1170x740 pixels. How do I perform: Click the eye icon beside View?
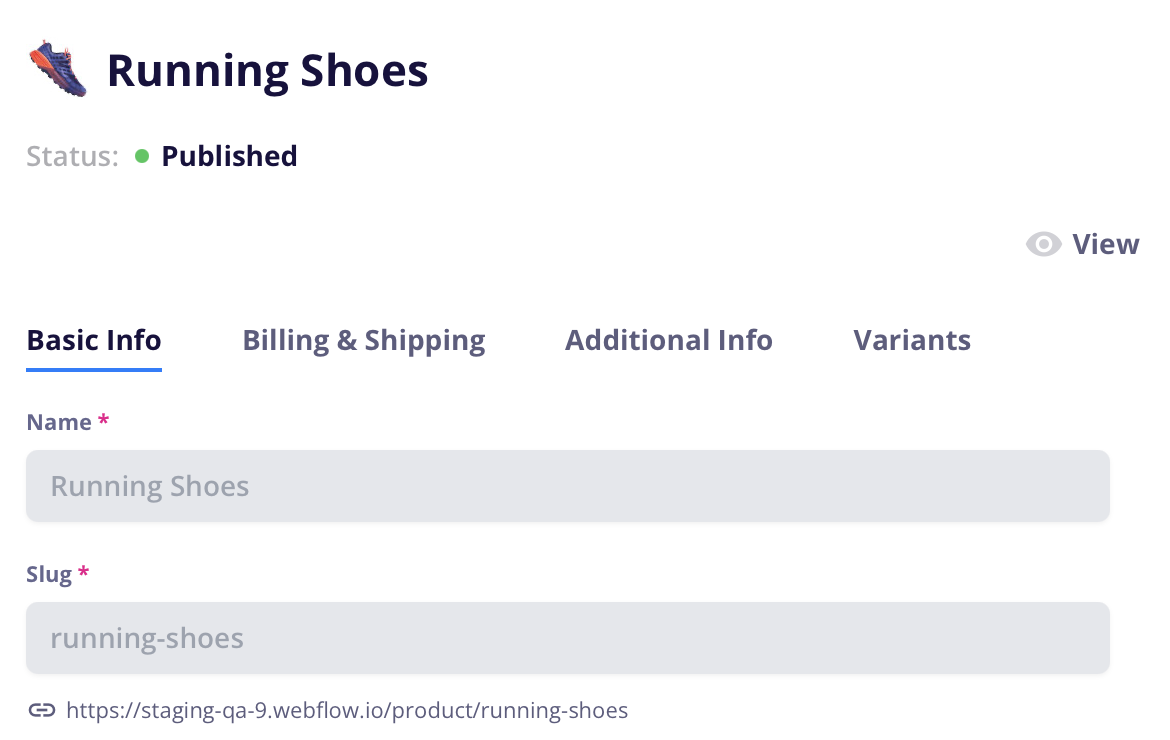coord(1044,245)
